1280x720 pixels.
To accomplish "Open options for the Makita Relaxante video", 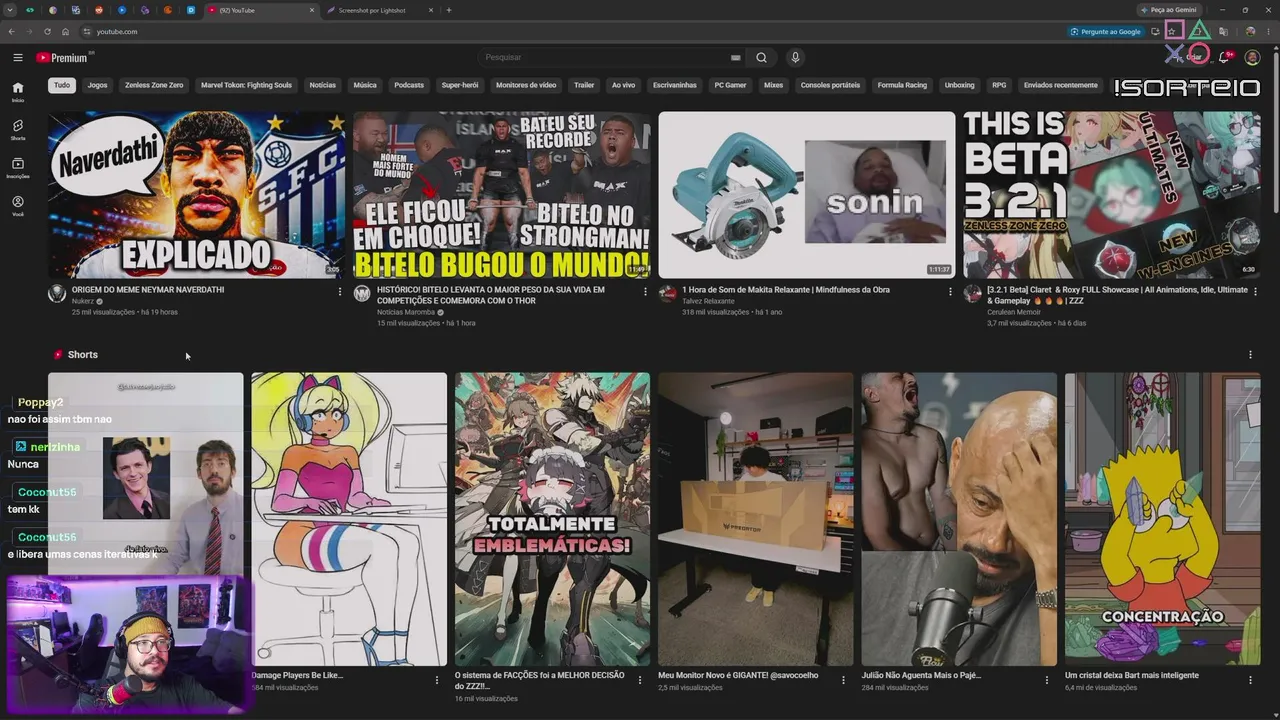I will pos(950,292).
